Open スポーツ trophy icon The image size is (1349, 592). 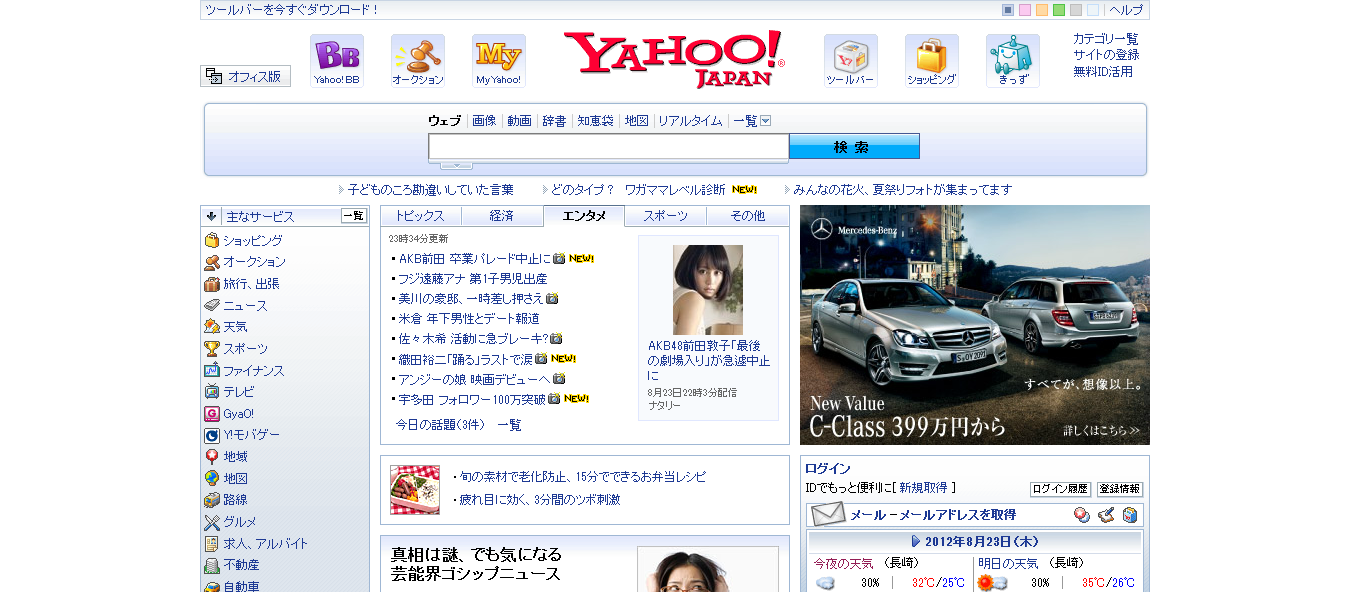(x=212, y=349)
